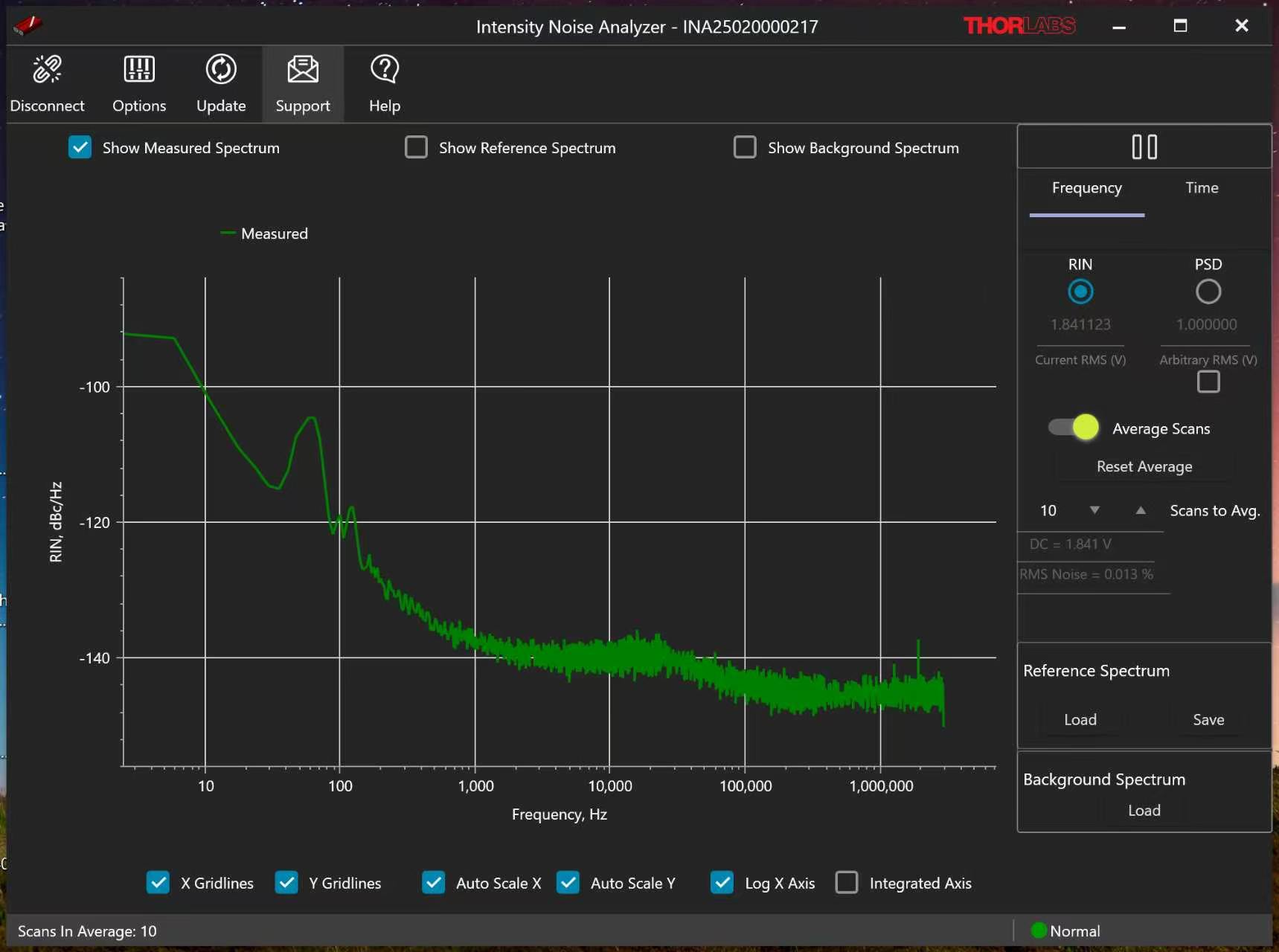Click the Scans In Average: 10 status text
The height and width of the screenshot is (952, 1279).
tap(87, 931)
